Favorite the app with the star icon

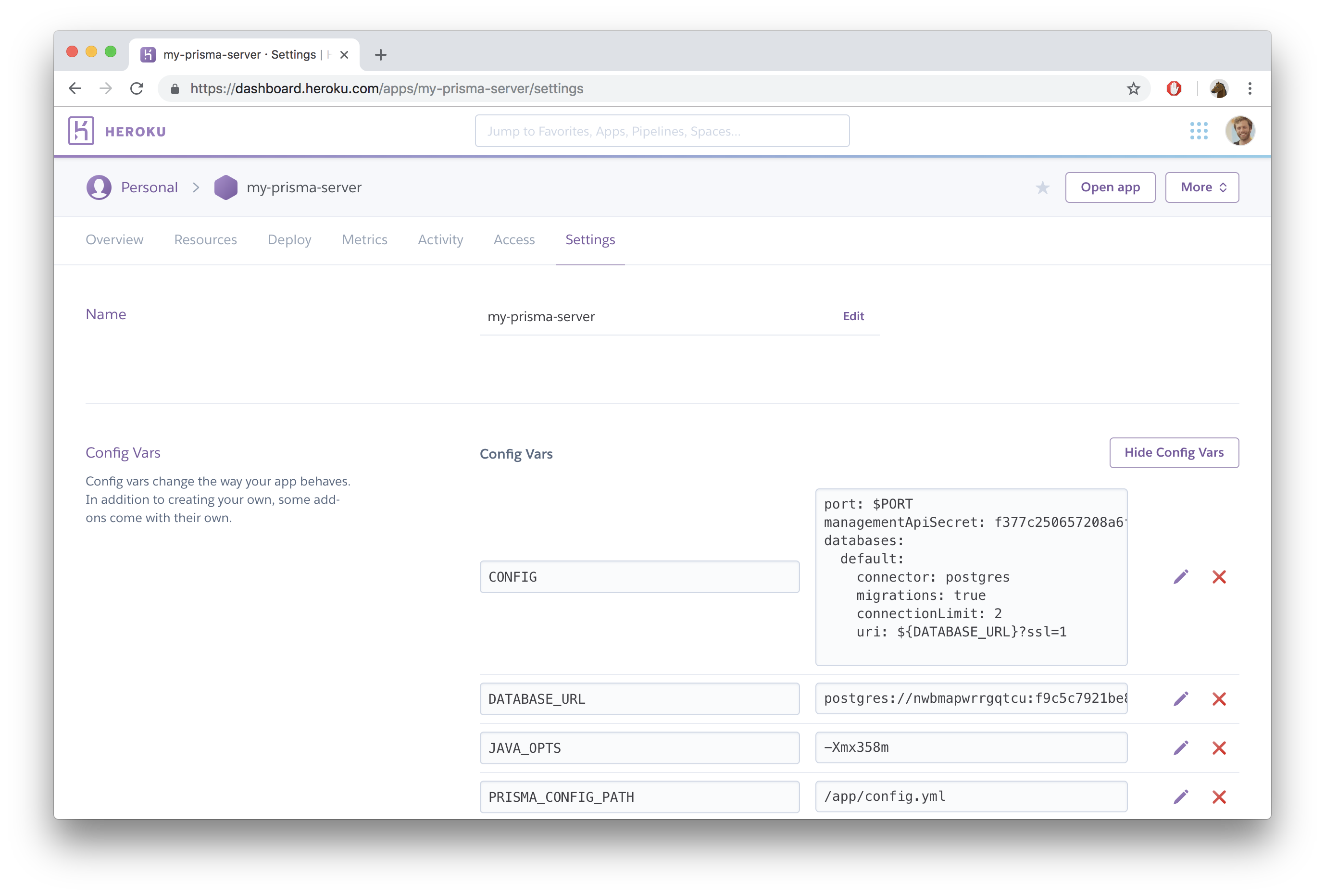[x=1042, y=187]
